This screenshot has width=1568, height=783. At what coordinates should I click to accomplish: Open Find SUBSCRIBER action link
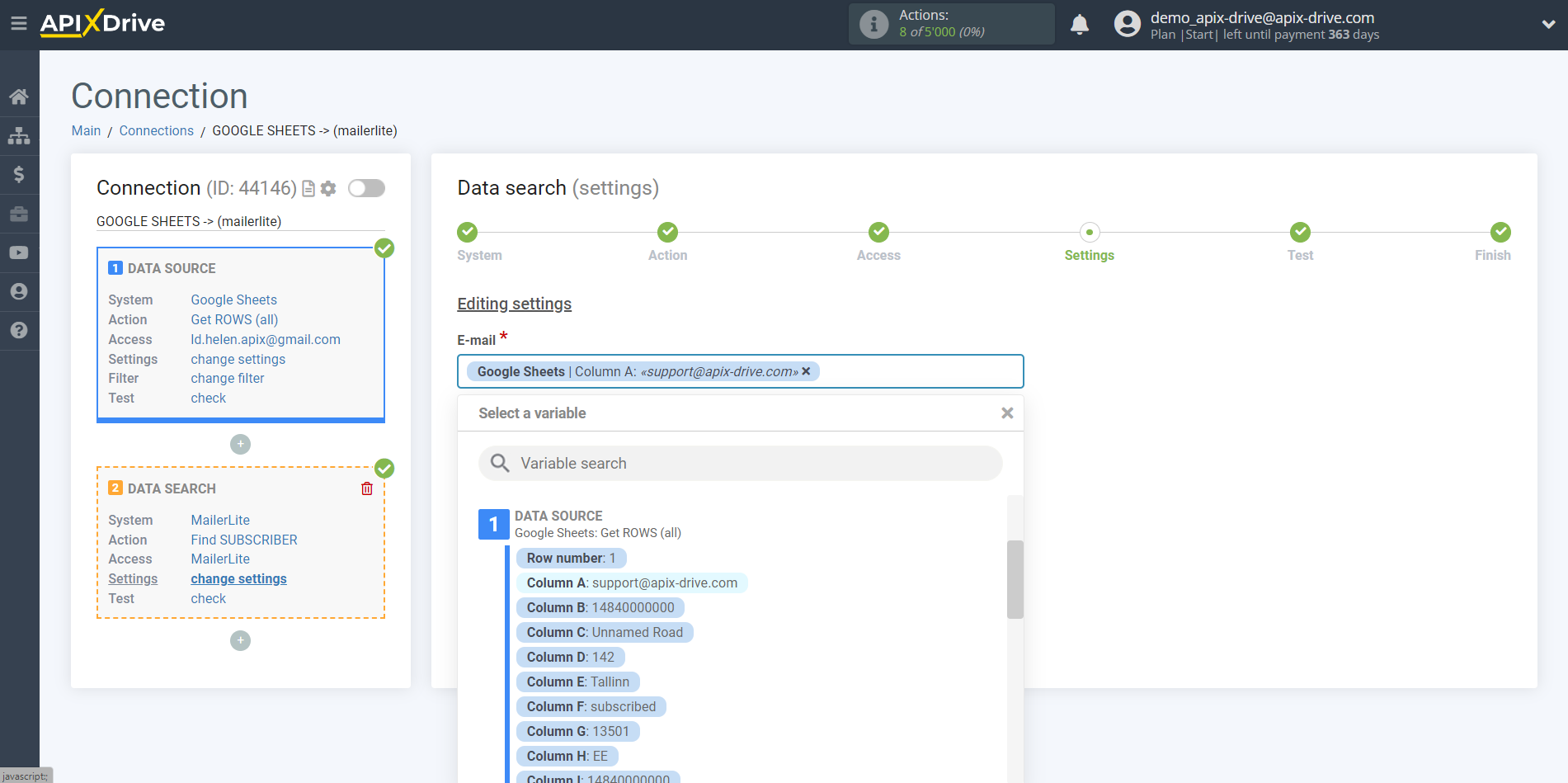[x=244, y=540]
